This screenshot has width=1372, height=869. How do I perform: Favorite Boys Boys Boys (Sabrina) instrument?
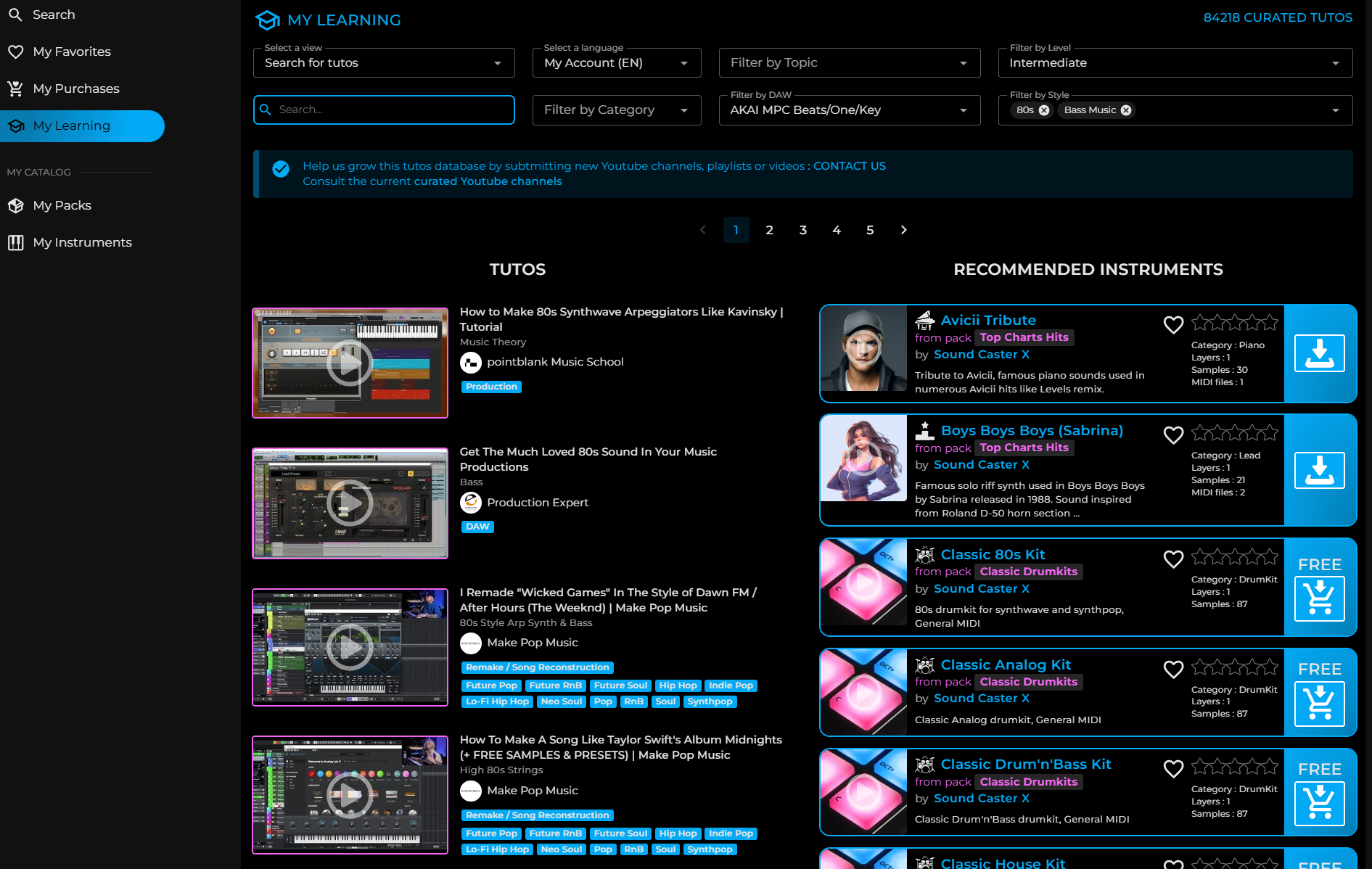[x=1173, y=434]
